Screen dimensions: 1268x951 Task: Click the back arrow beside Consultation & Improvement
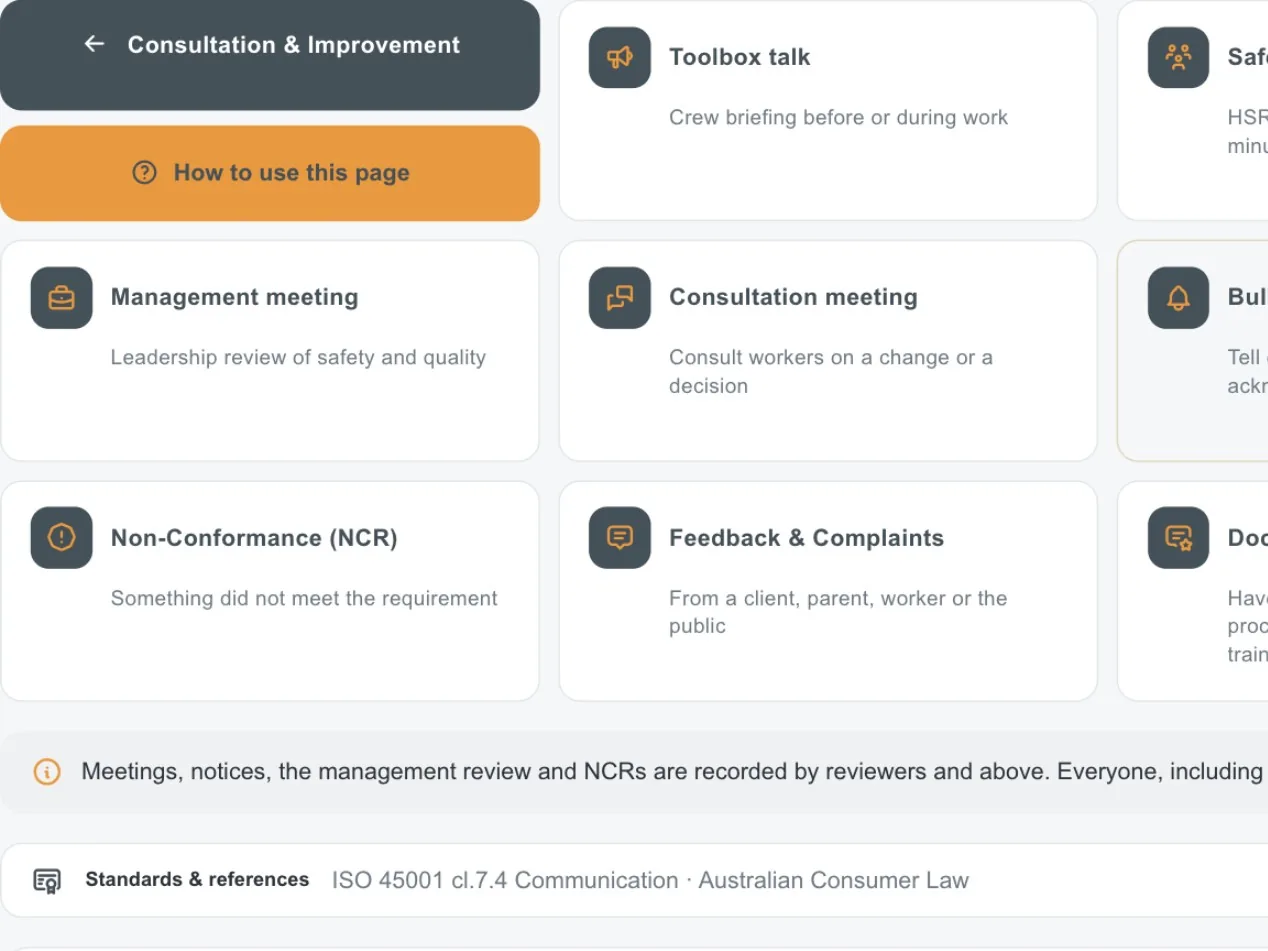[x=94, y=44]
